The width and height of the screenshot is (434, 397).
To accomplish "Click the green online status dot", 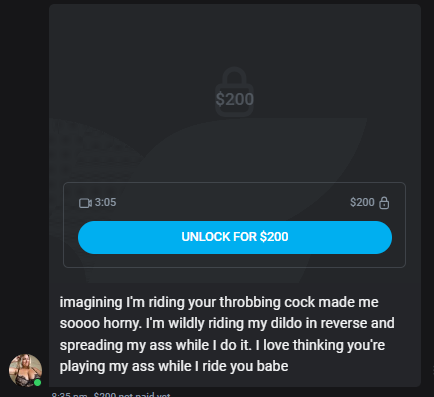I will point(38,382).
